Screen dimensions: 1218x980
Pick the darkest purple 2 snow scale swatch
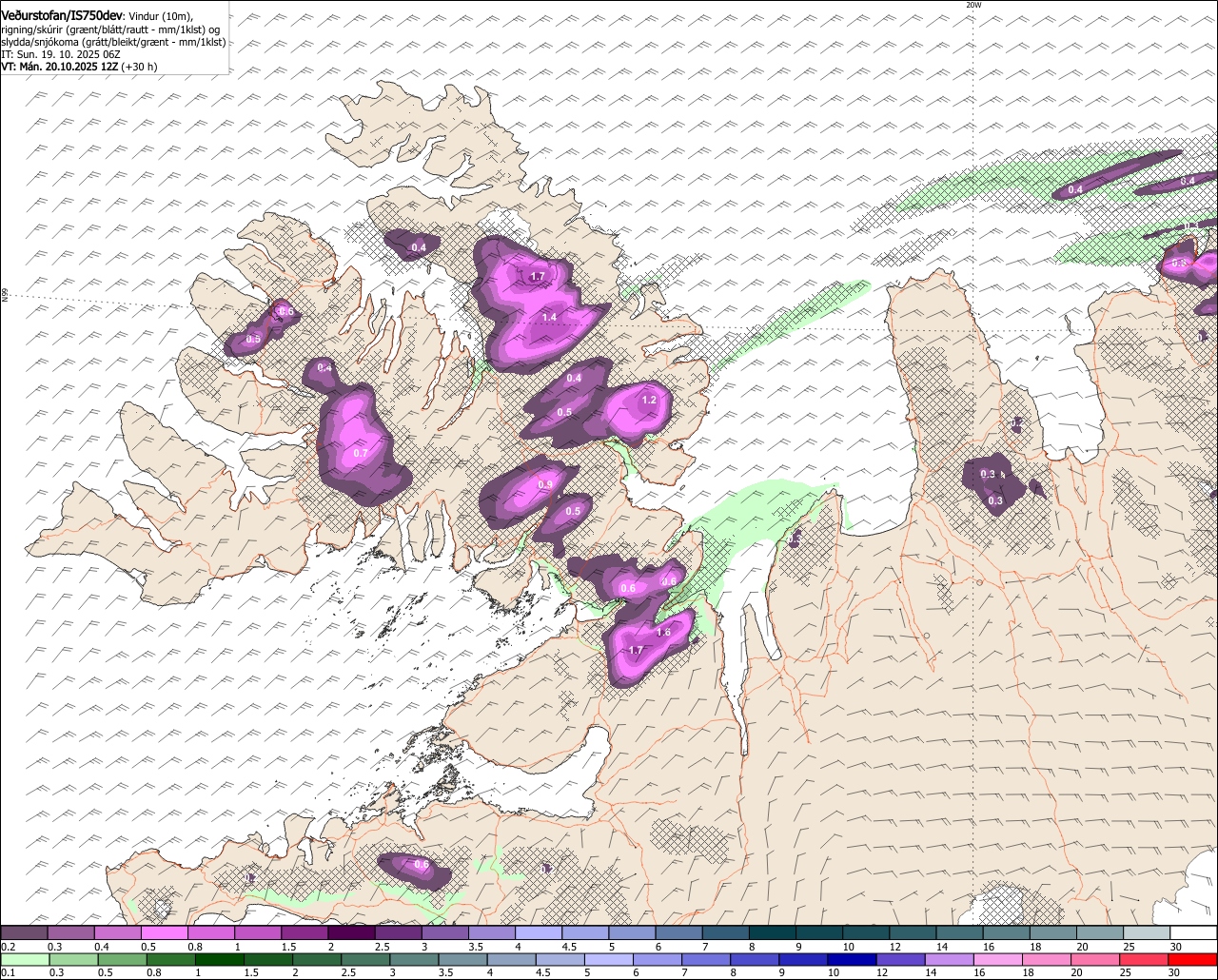click(x=350, y=933)
